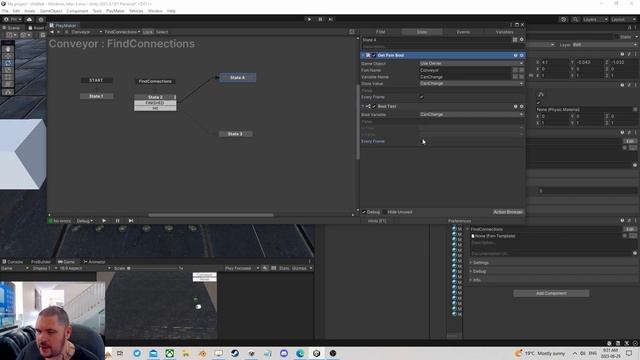The image size is (640, 360).
Task: Open Game Object Use Owner dropdown
Action: point(471,64)
